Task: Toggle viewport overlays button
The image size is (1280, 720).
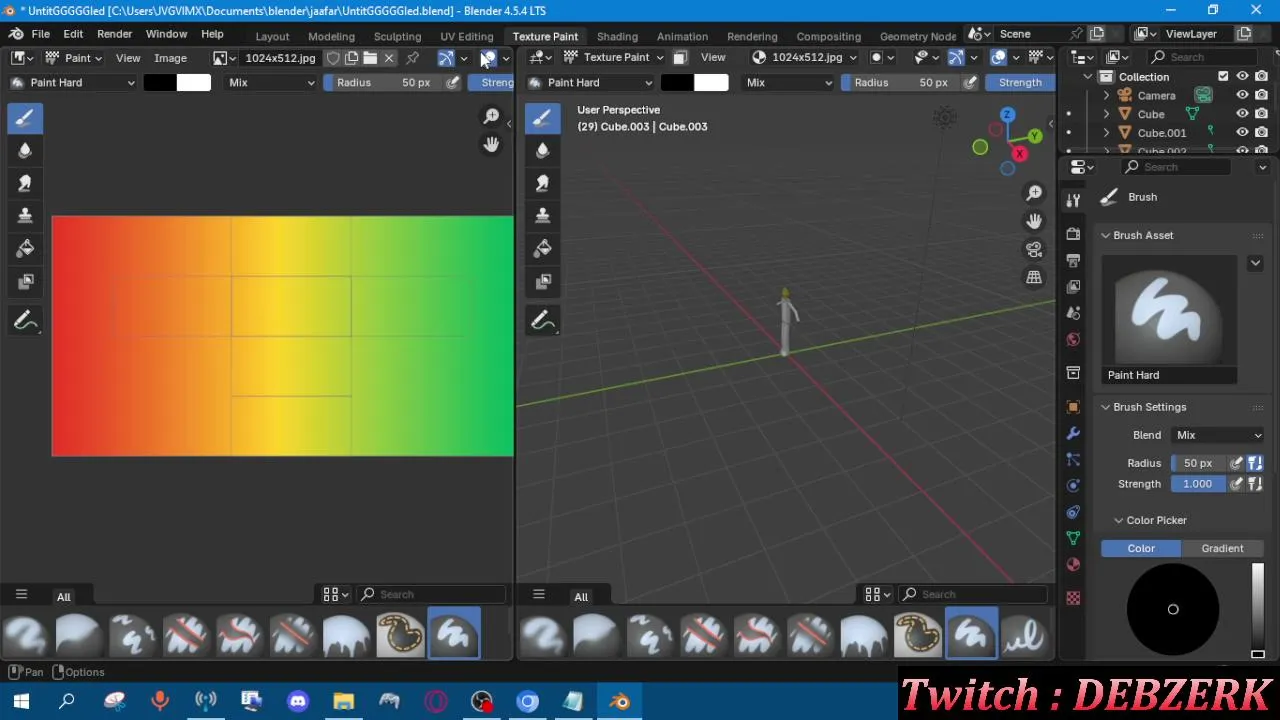Action: click(998, 58)
